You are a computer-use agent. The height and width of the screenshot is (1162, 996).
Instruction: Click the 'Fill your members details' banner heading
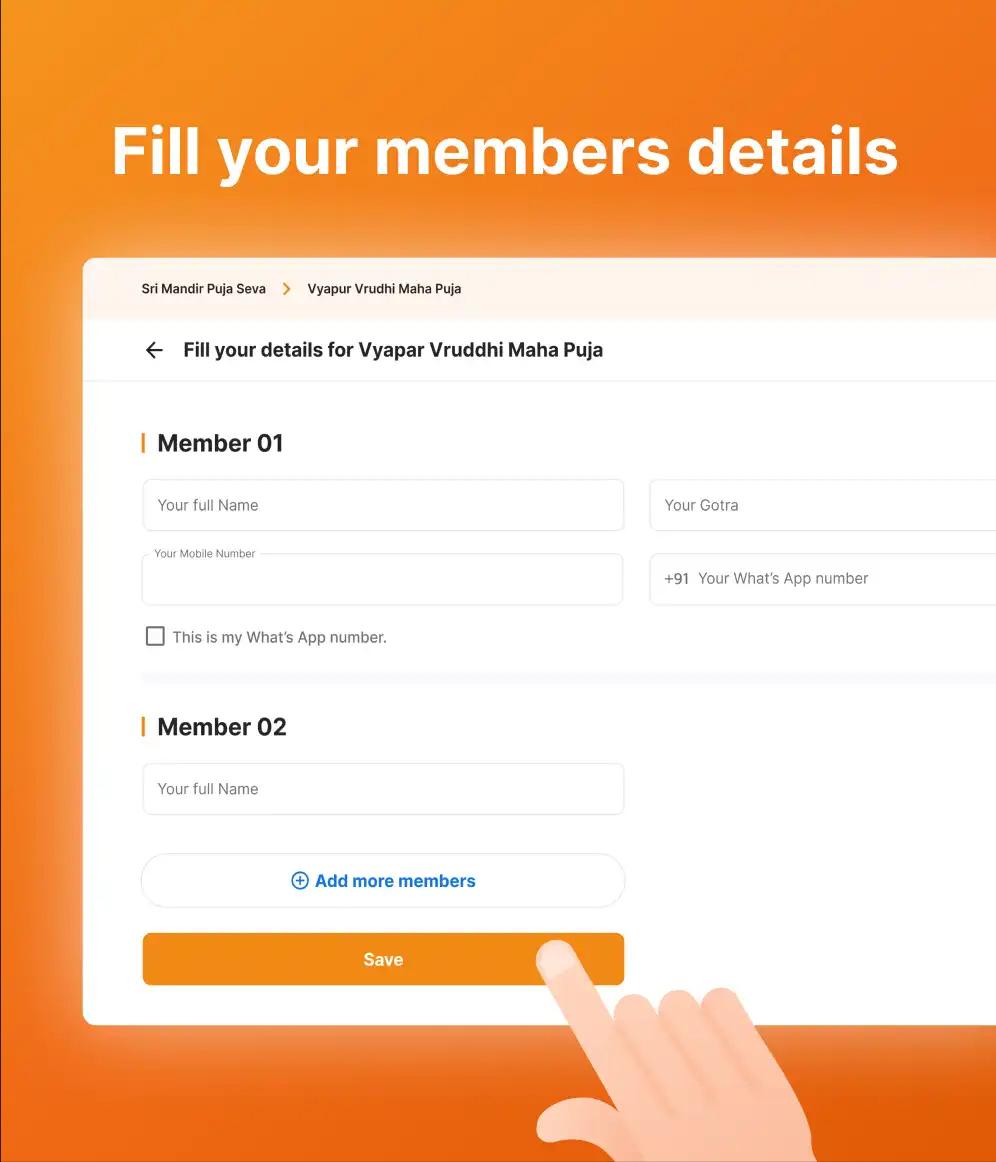505,152
